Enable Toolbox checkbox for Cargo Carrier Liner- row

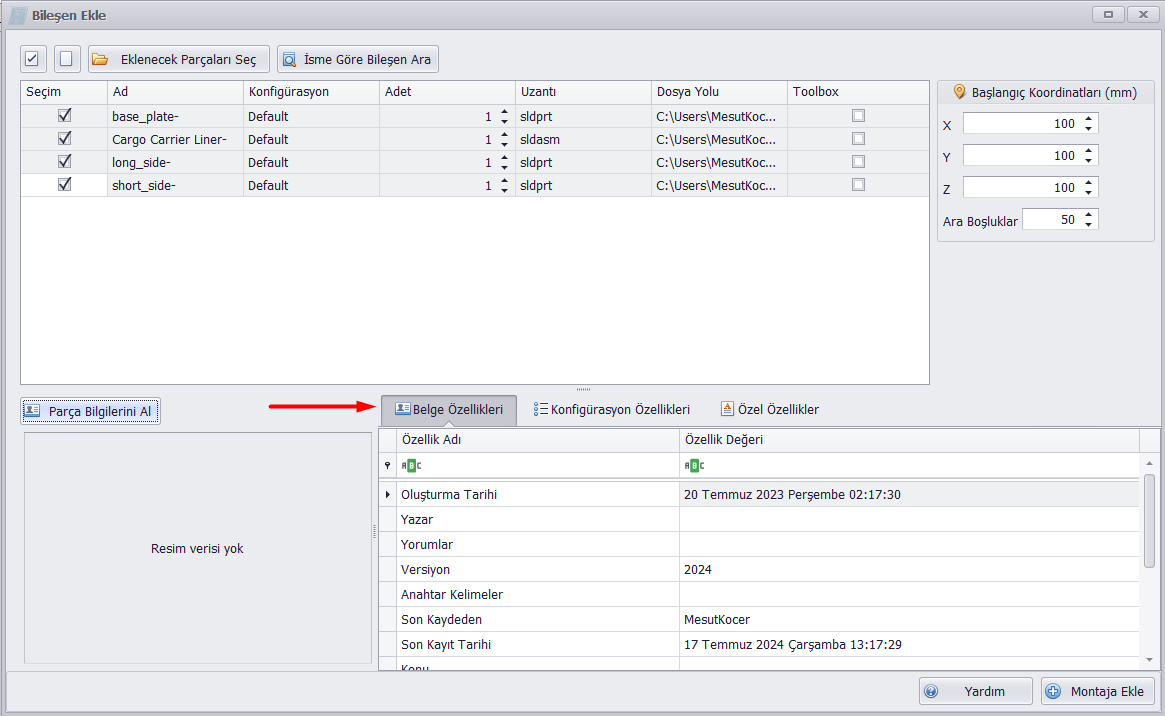[858, 139]
